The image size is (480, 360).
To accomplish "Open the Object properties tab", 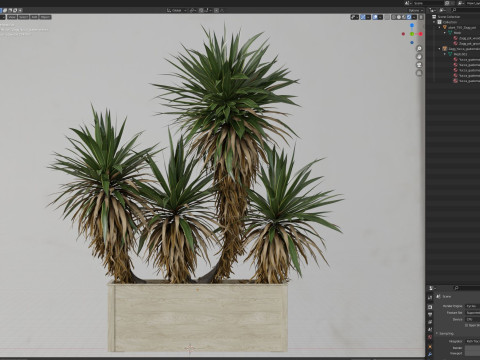I will click(x=430, y=347).
